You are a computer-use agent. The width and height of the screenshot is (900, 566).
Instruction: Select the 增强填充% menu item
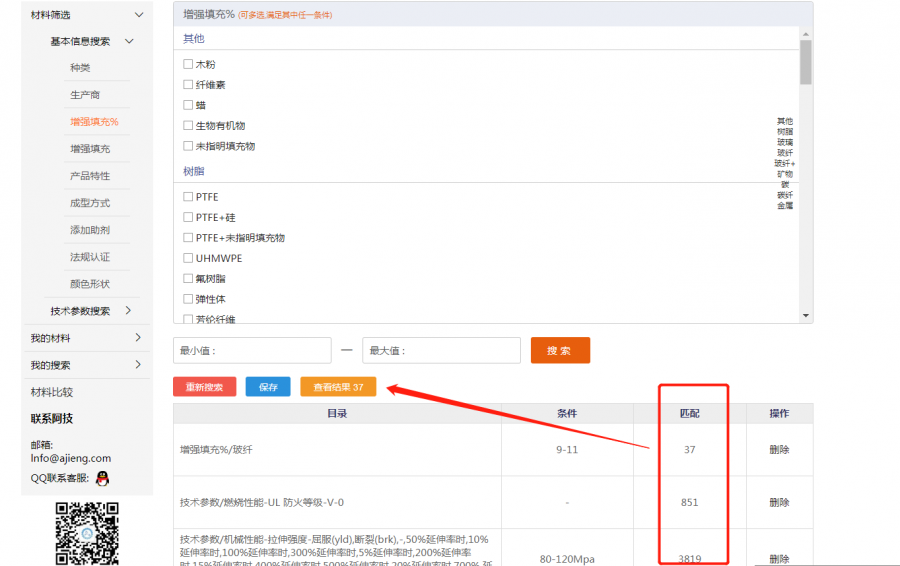point(94,122)
